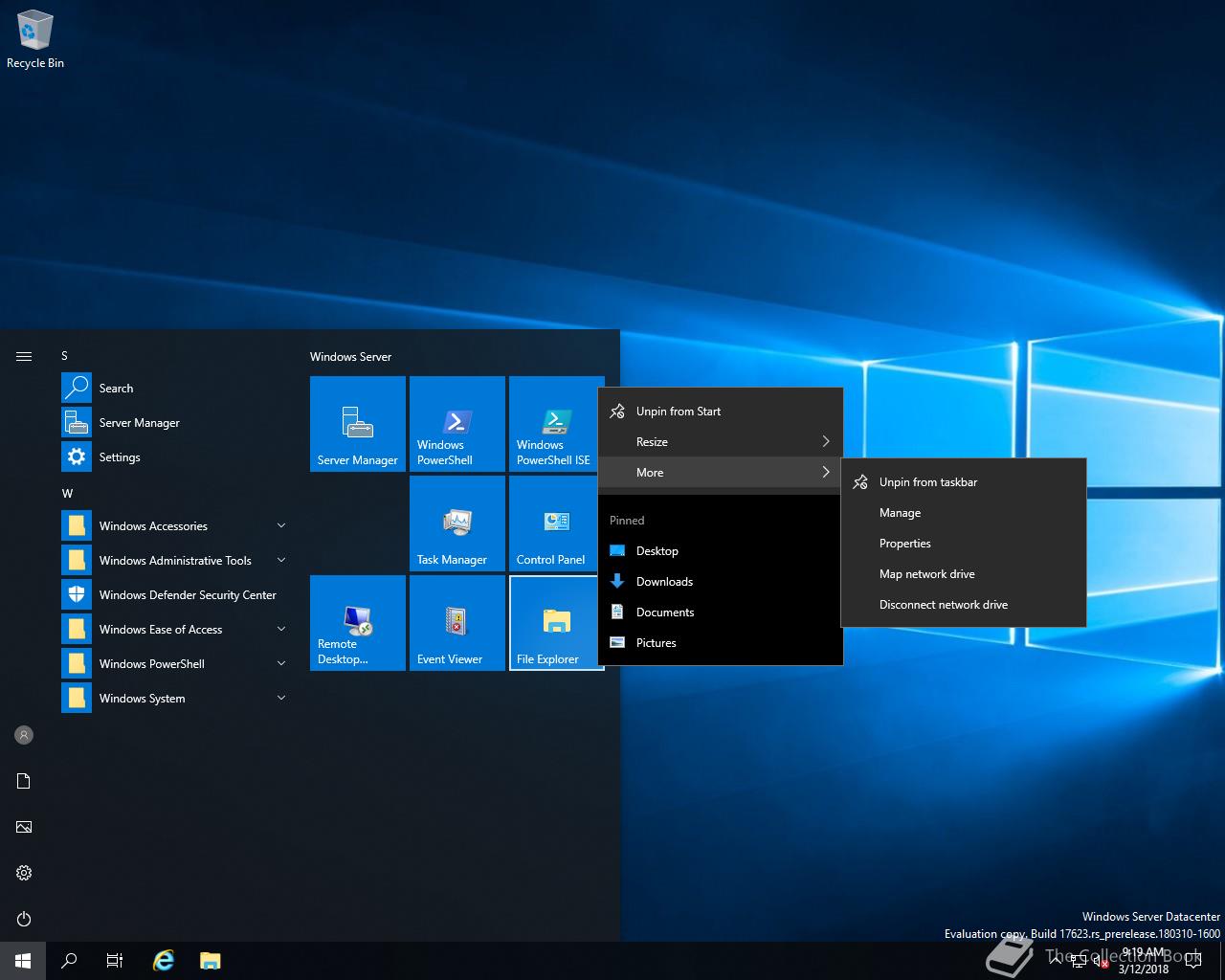The height and width of the screenshot is (980, 1225).
Task: Expand the Windows System folder
Action: 176,699
